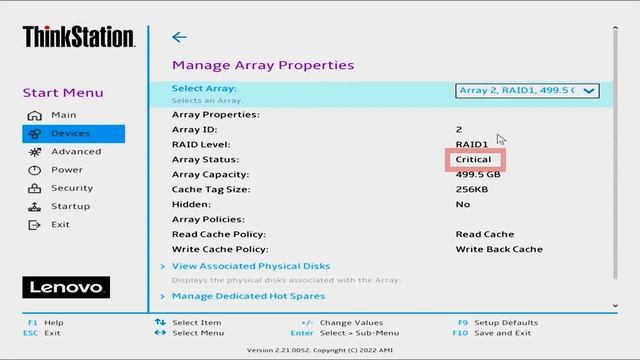Click the Power clock icon
This screenshot has height=360, width=640.
34,170
